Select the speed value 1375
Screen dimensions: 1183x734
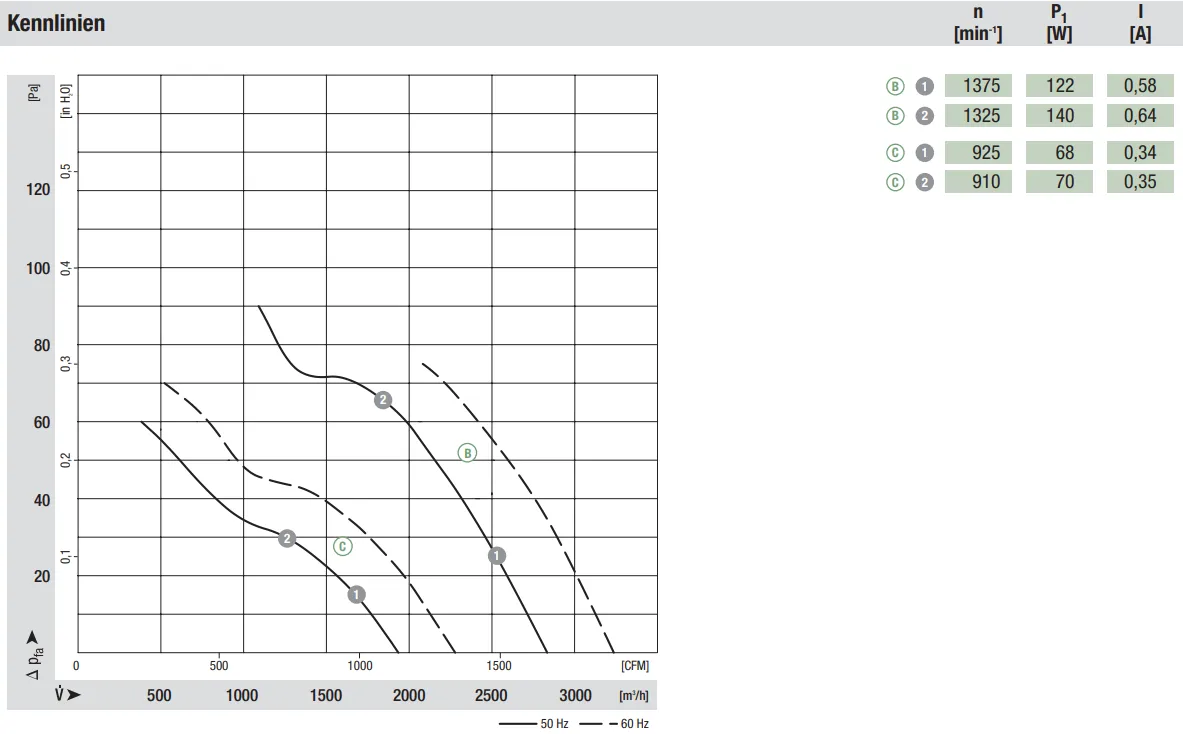point(981,85)
